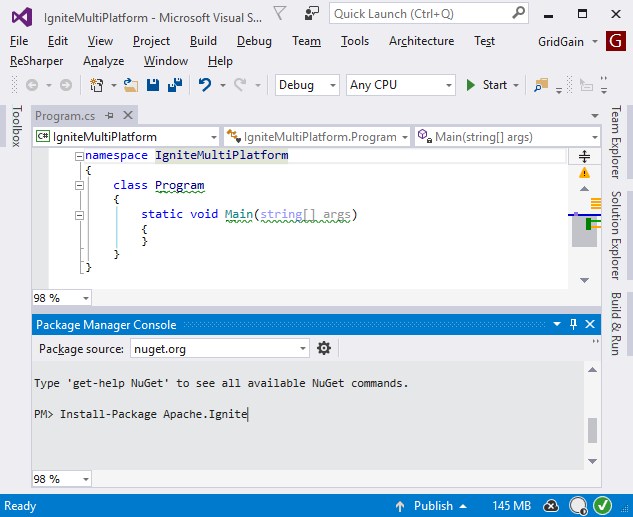Click the green checkmark status icon
The width and height of the screenshot is (633, 517).
pos(603,506)
